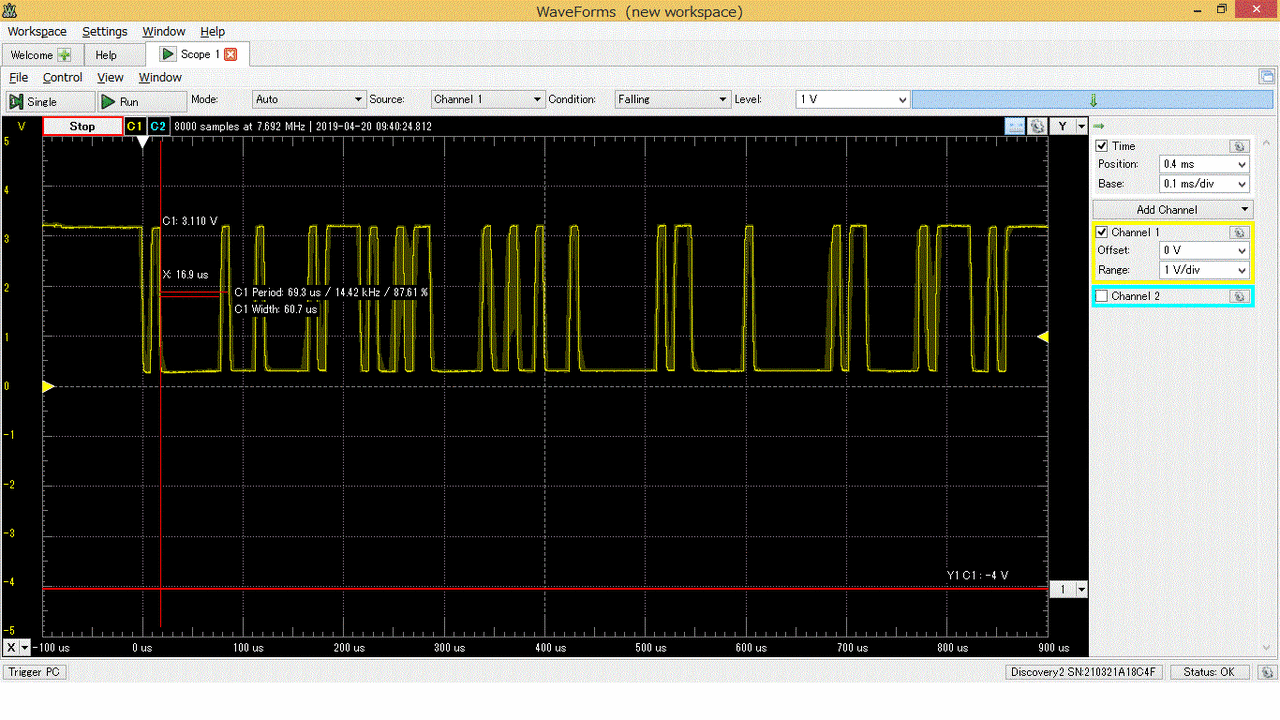Open the trigger Level dropdown showing 1 V
Image resolution: width=1280 pixels, height=720 pixels.
pyautogui.click(x=853, y=99)
